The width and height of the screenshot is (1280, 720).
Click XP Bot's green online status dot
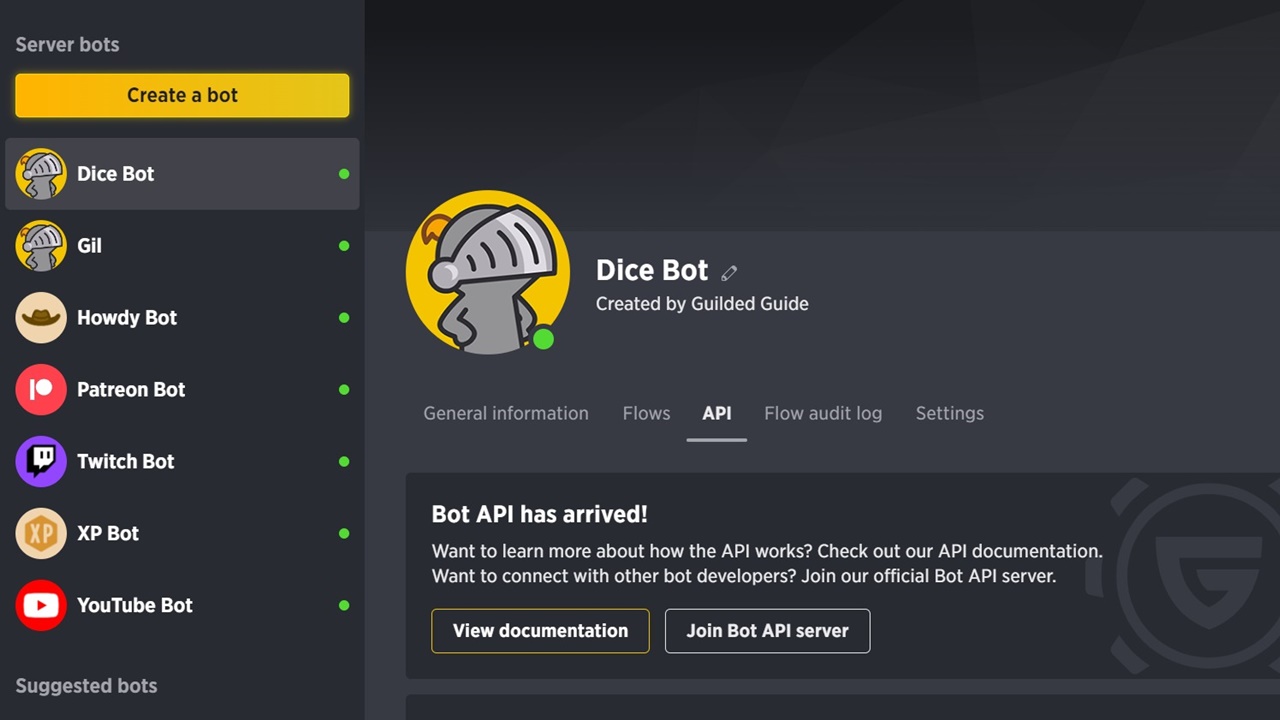(344, 534)
